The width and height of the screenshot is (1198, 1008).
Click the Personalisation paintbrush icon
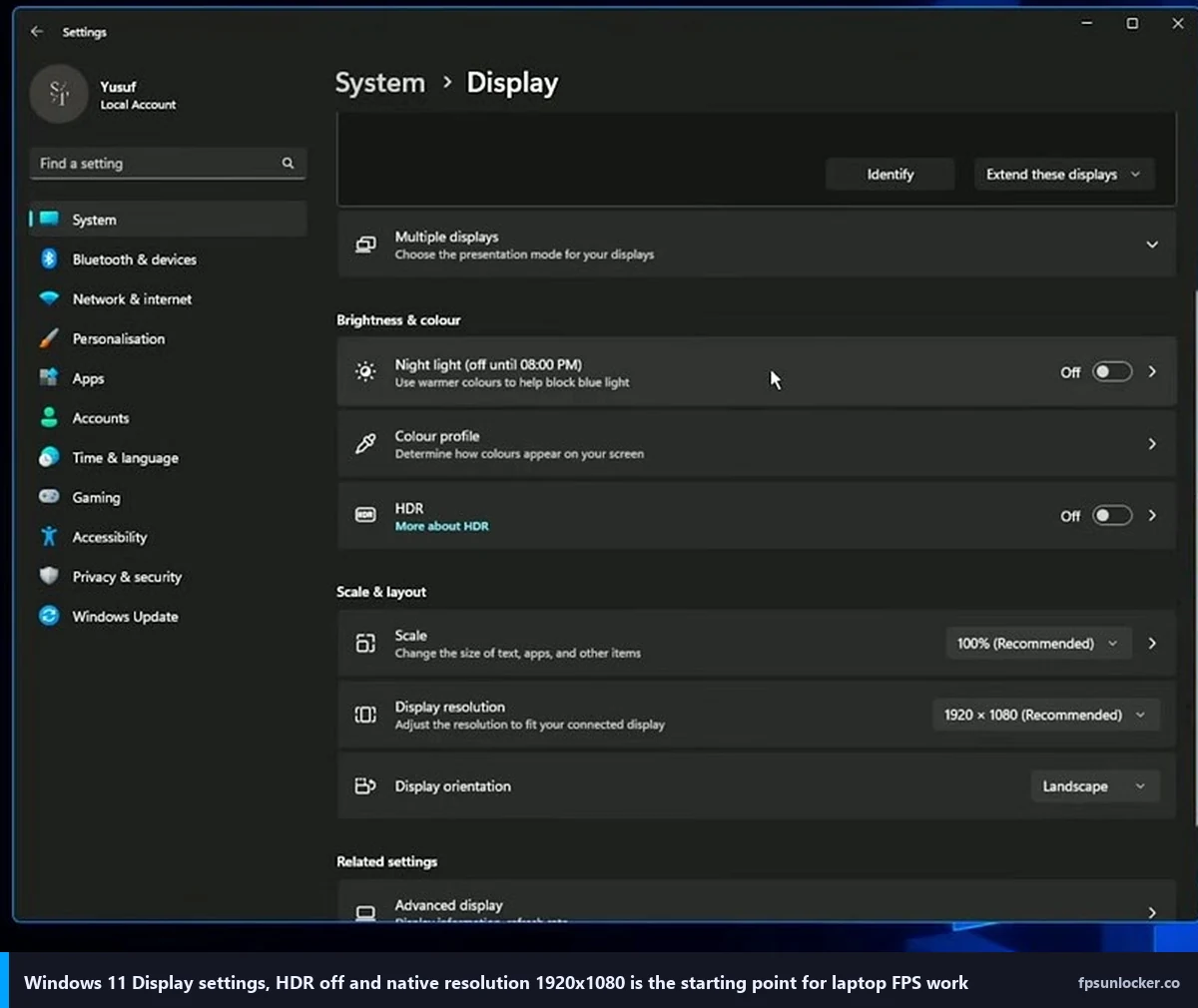point(49,338)
